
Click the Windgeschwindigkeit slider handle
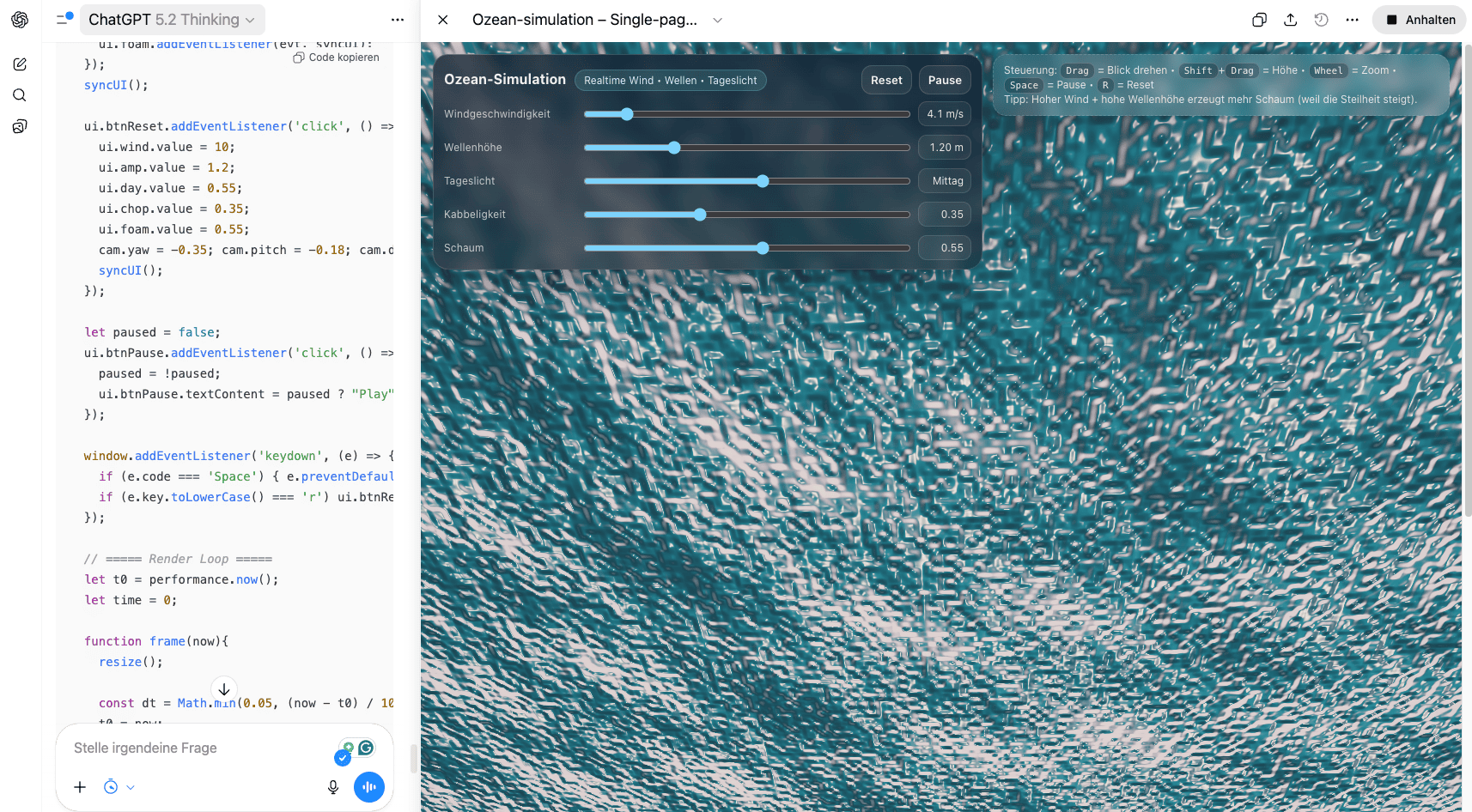point(627,114)
